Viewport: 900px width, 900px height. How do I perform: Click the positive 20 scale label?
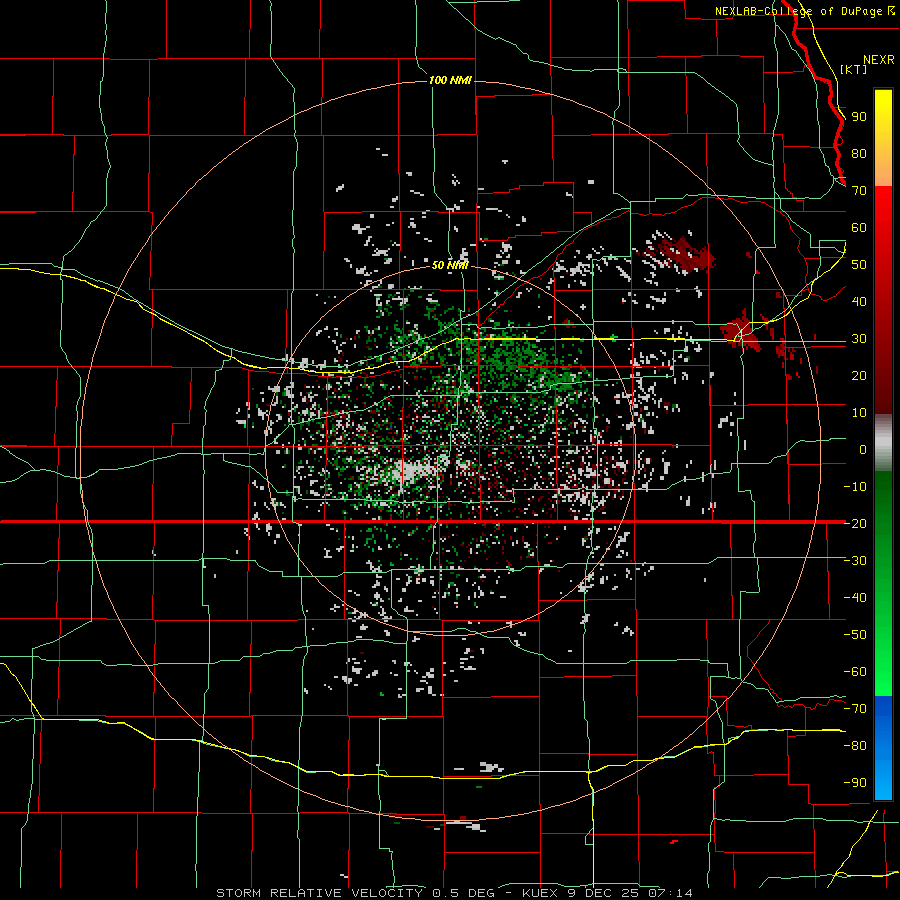coord(859,375)
